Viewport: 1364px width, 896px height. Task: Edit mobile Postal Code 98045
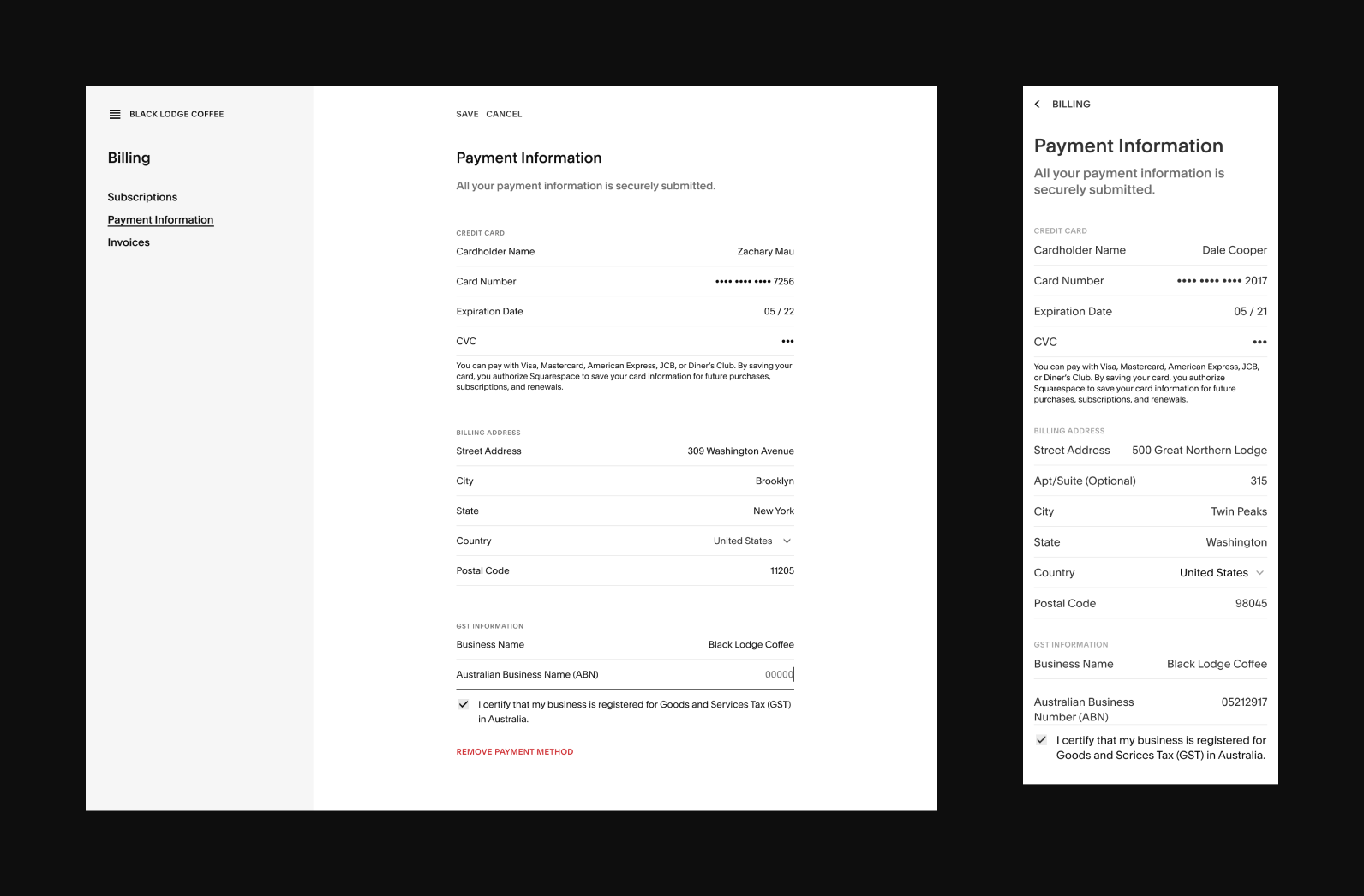pyautogui.click(x=1151, y=603)
